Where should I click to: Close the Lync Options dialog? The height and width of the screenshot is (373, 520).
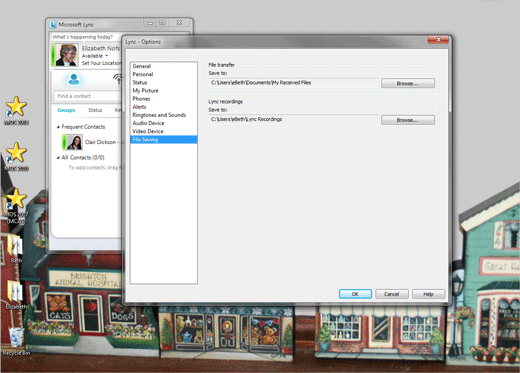click(438, 40)
